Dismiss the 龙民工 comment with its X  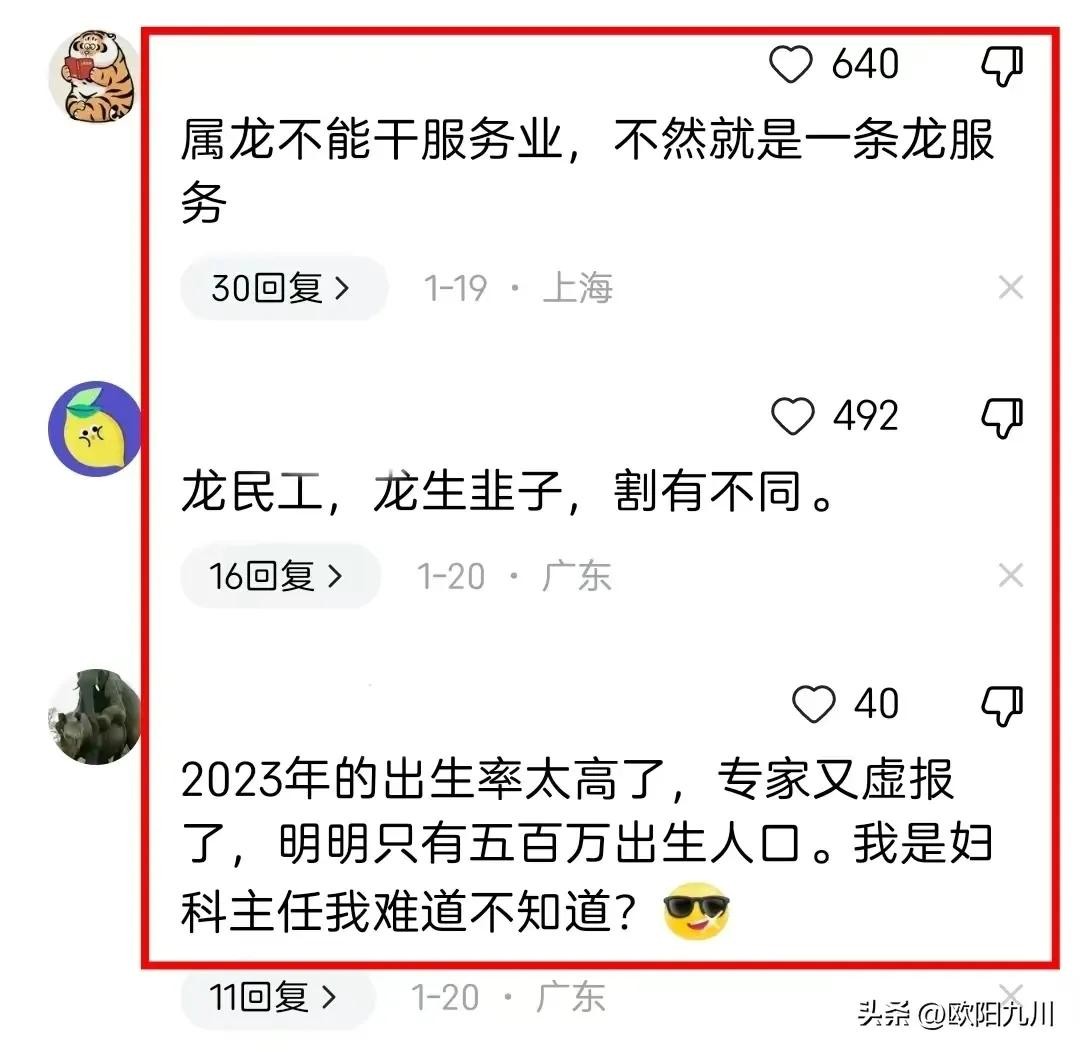click(1010, 575)
